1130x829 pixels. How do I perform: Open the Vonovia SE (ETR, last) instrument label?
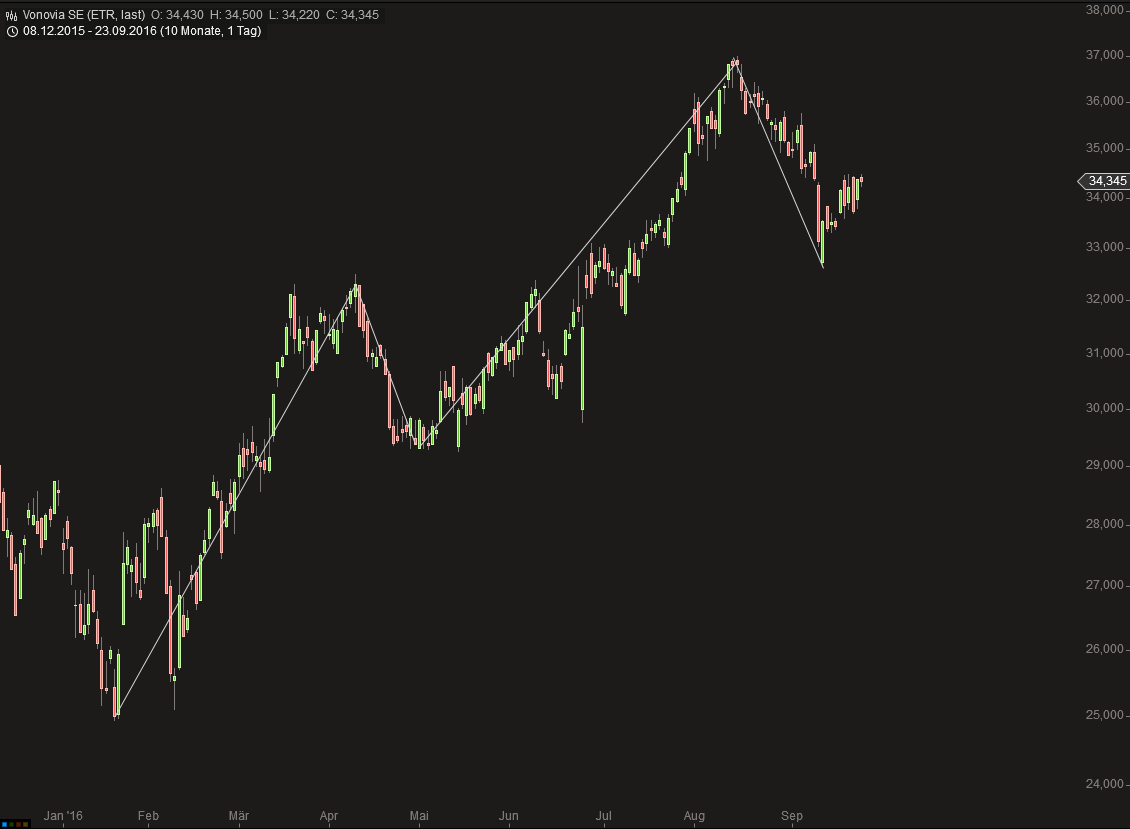point(84,14)
